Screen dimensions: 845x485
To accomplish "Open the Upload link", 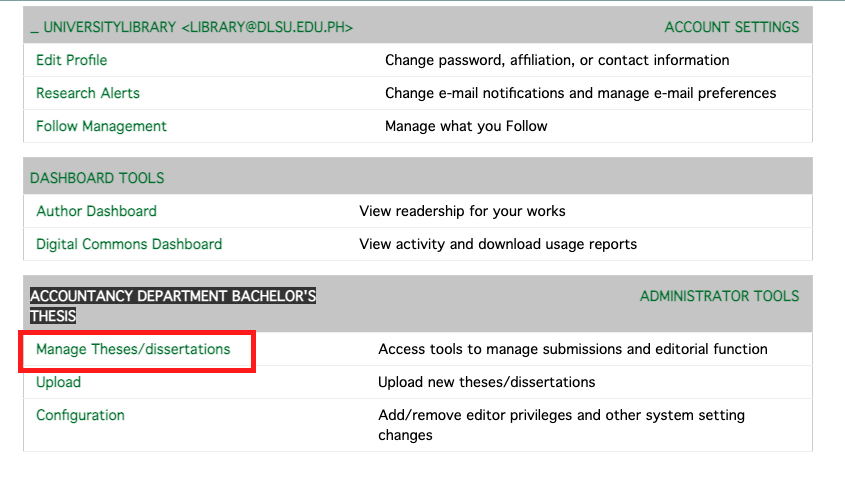I will click(58, 382).
